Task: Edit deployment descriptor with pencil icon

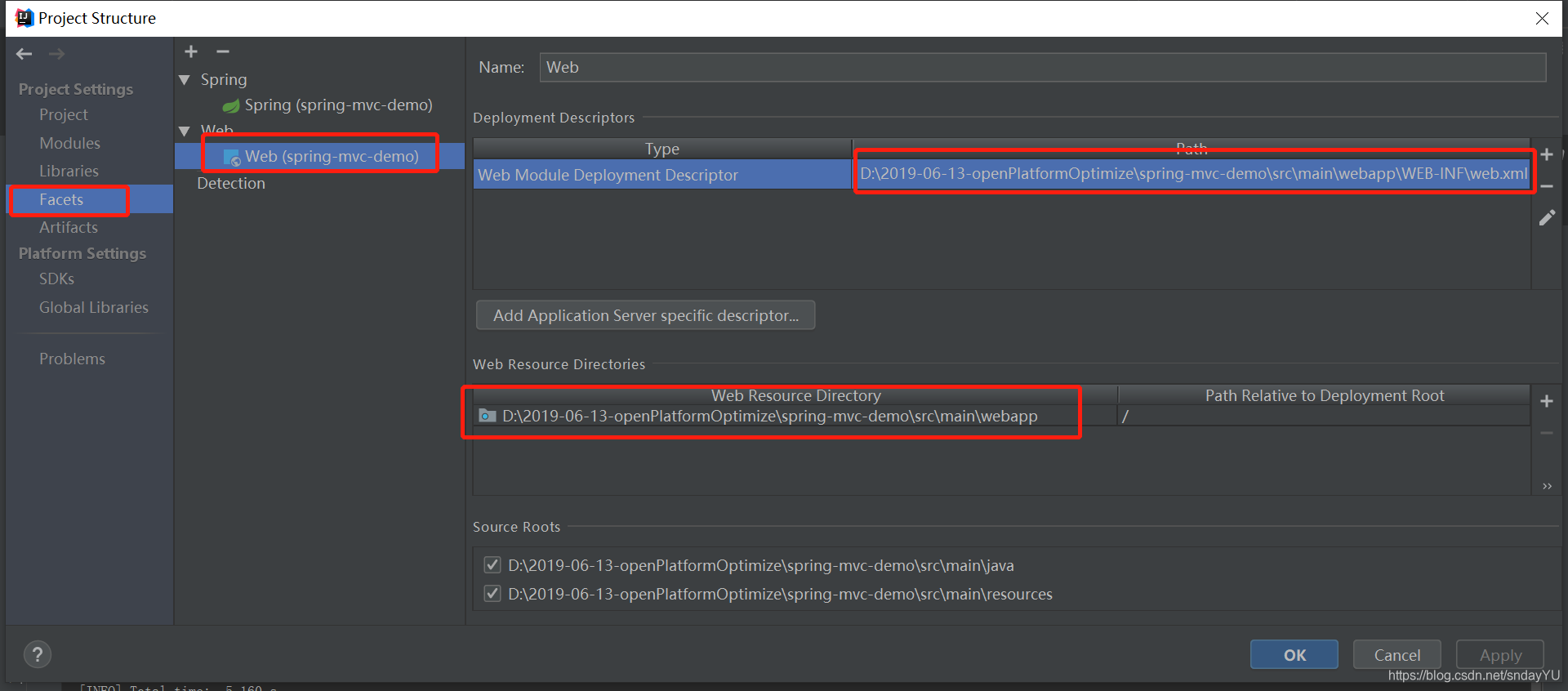Action: (1546, 218)
